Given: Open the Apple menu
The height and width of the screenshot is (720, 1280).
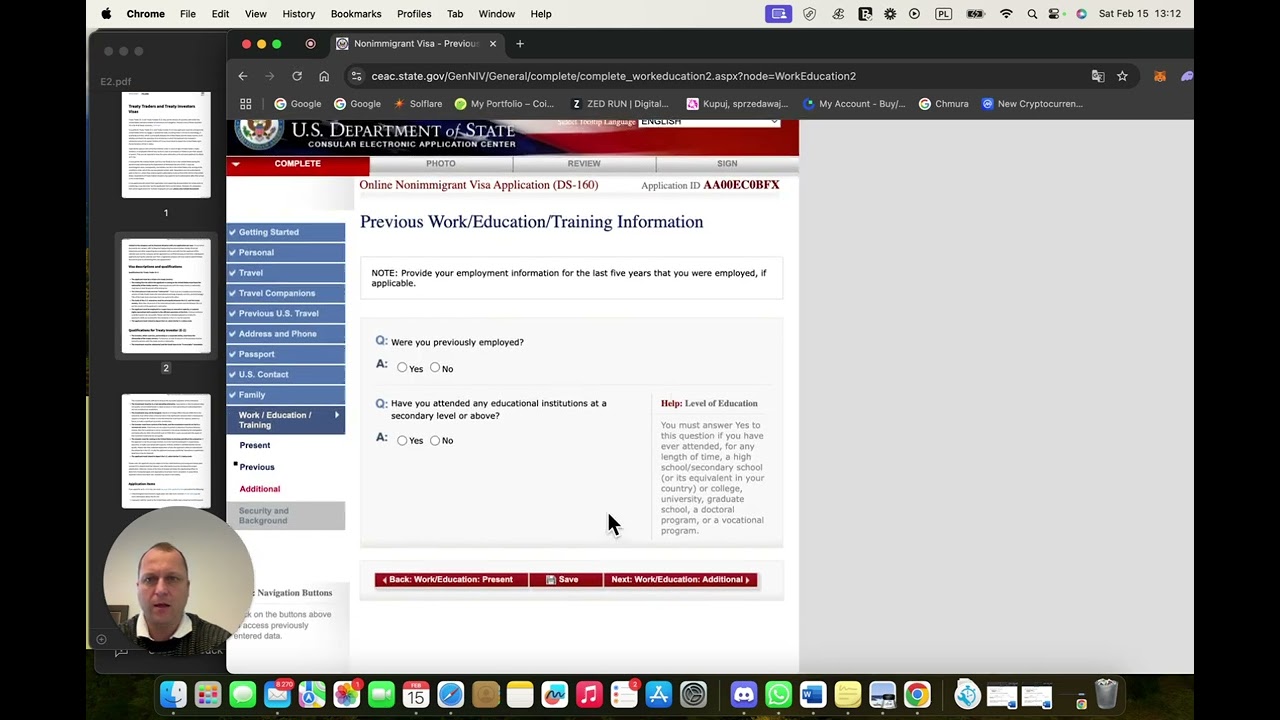Looking at the screenshot, I should pyautogui.click(x=106, y=14).
